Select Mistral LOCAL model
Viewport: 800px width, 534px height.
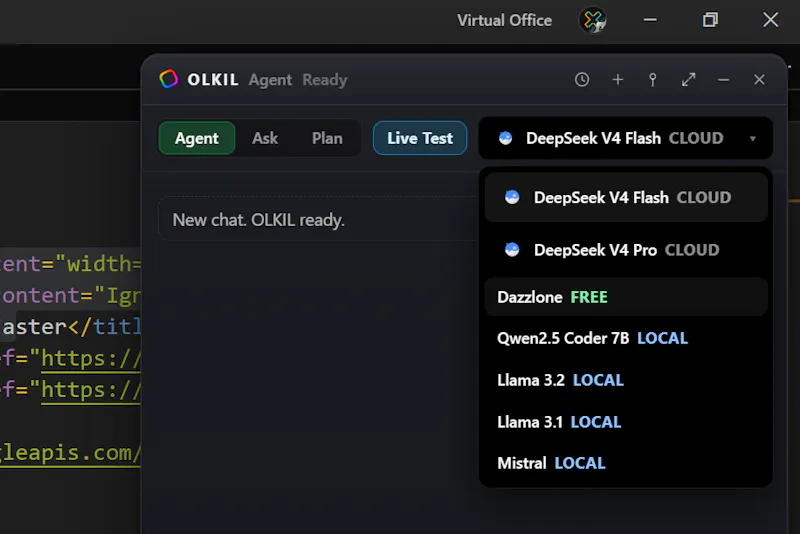626,463
